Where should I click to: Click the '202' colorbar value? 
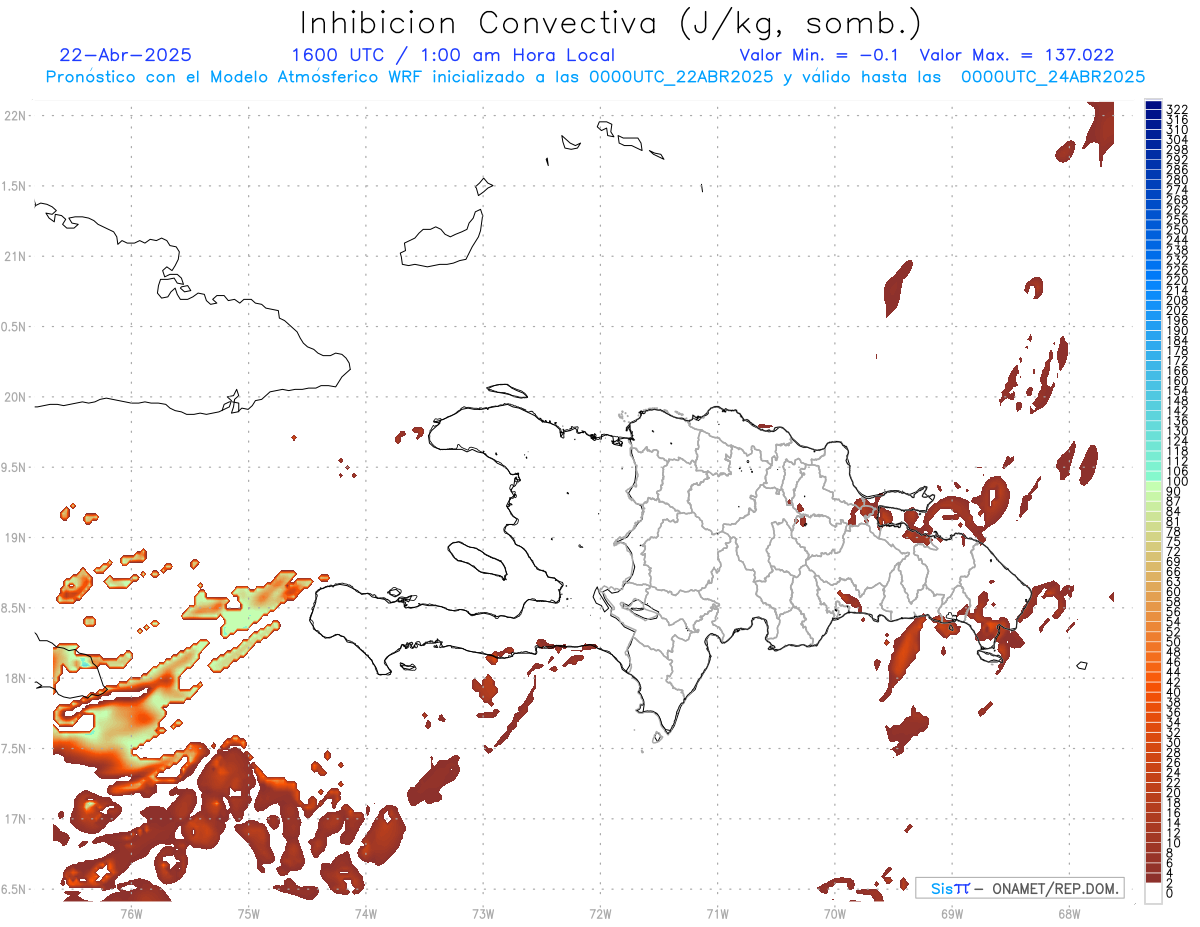(1176, 310)
